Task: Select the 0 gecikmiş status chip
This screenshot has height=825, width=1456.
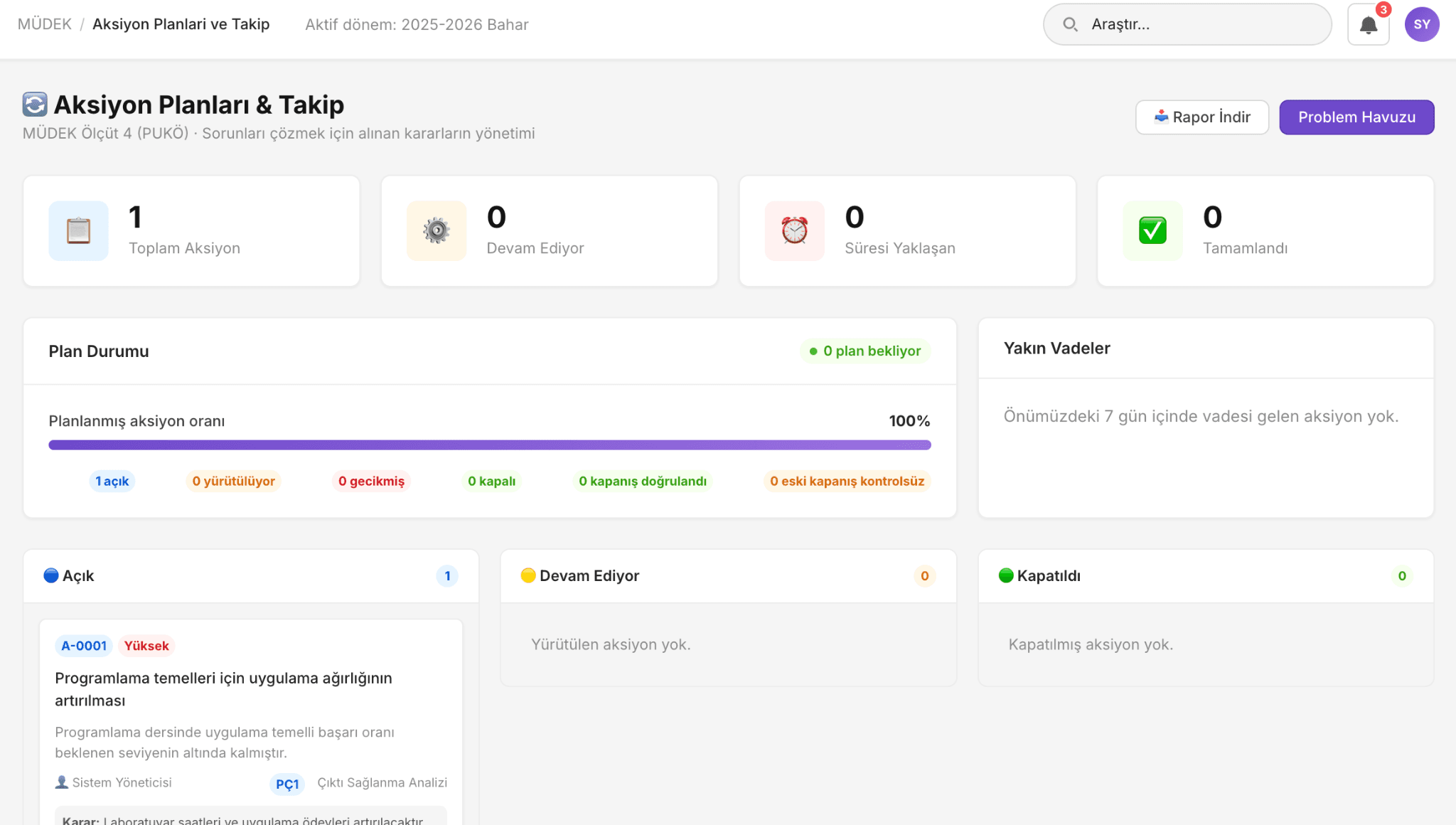Action: 371,481
